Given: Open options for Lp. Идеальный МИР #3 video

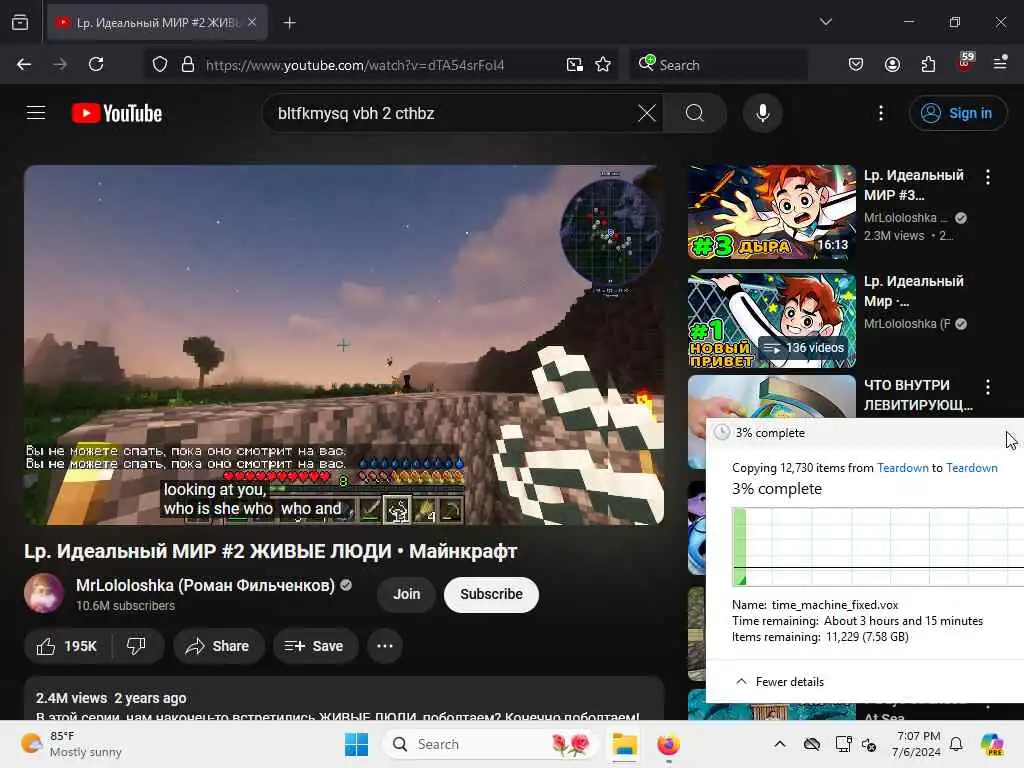Looking at the screenshot, I should click(x=987, y=176).
